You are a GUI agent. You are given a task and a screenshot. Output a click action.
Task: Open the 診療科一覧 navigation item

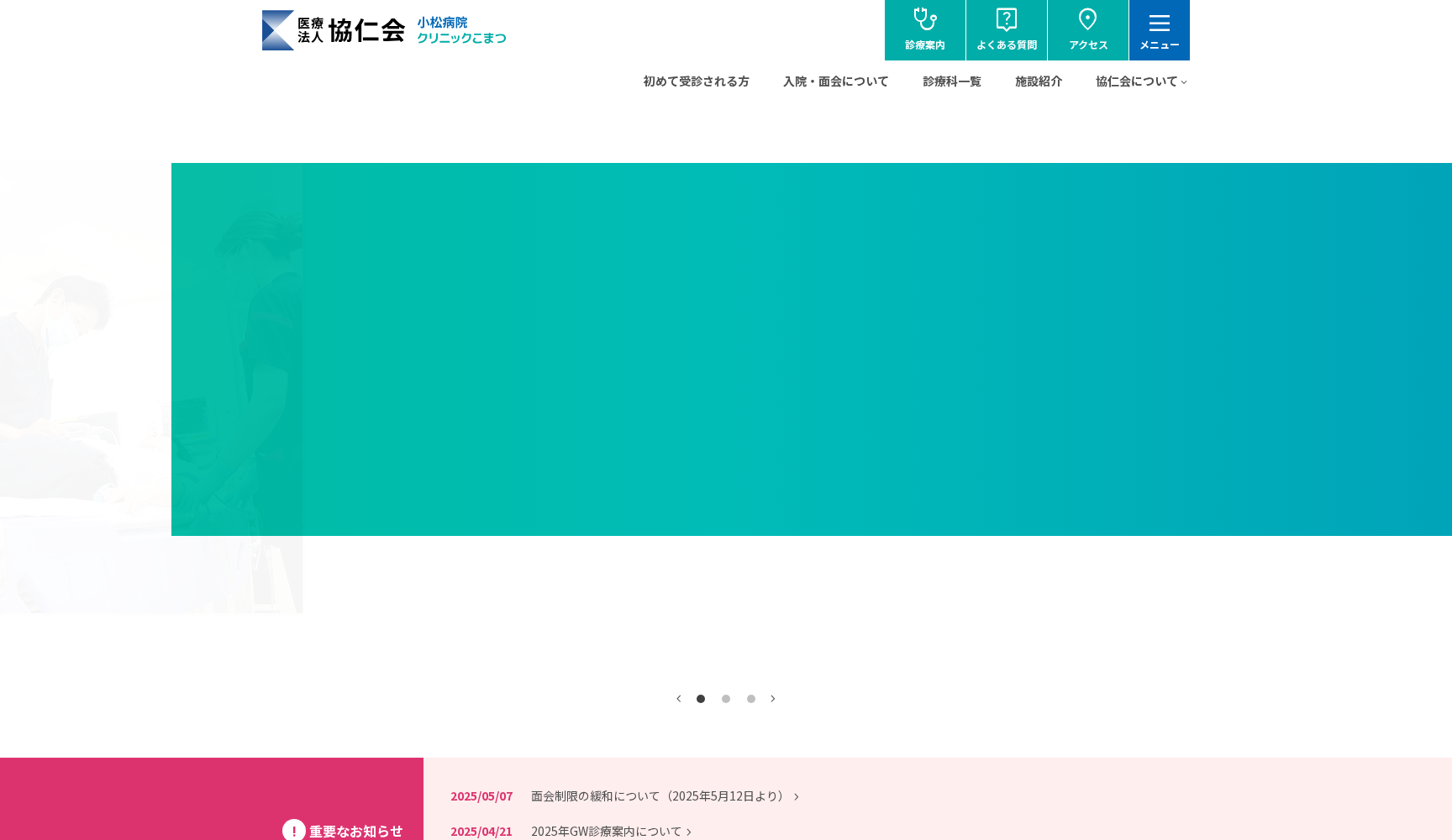951,81
